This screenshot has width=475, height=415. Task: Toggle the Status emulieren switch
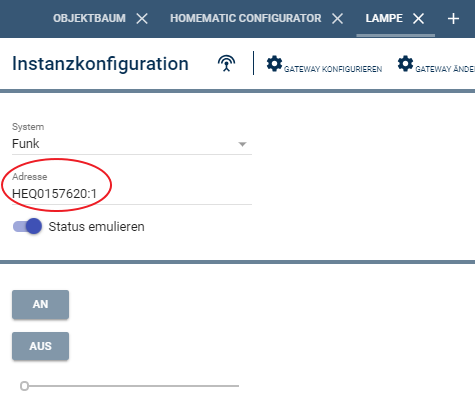tap(27, 226)
